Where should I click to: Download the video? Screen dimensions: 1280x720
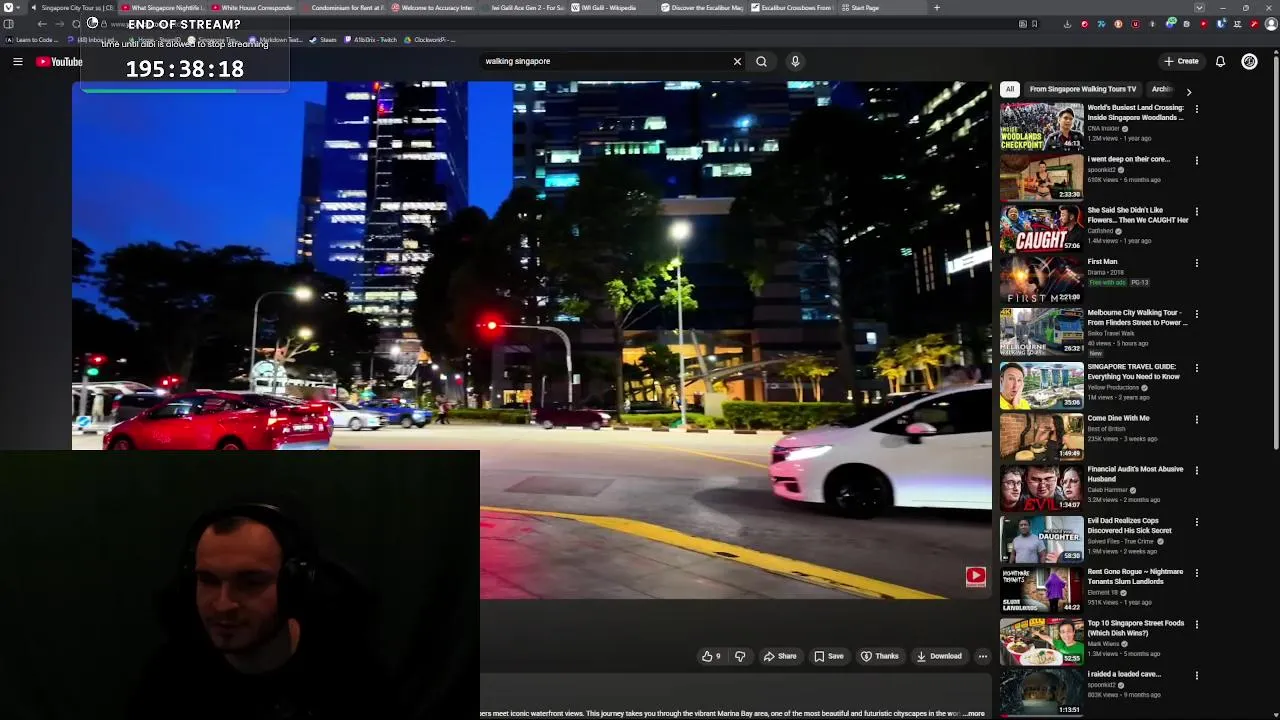[939, 656]
